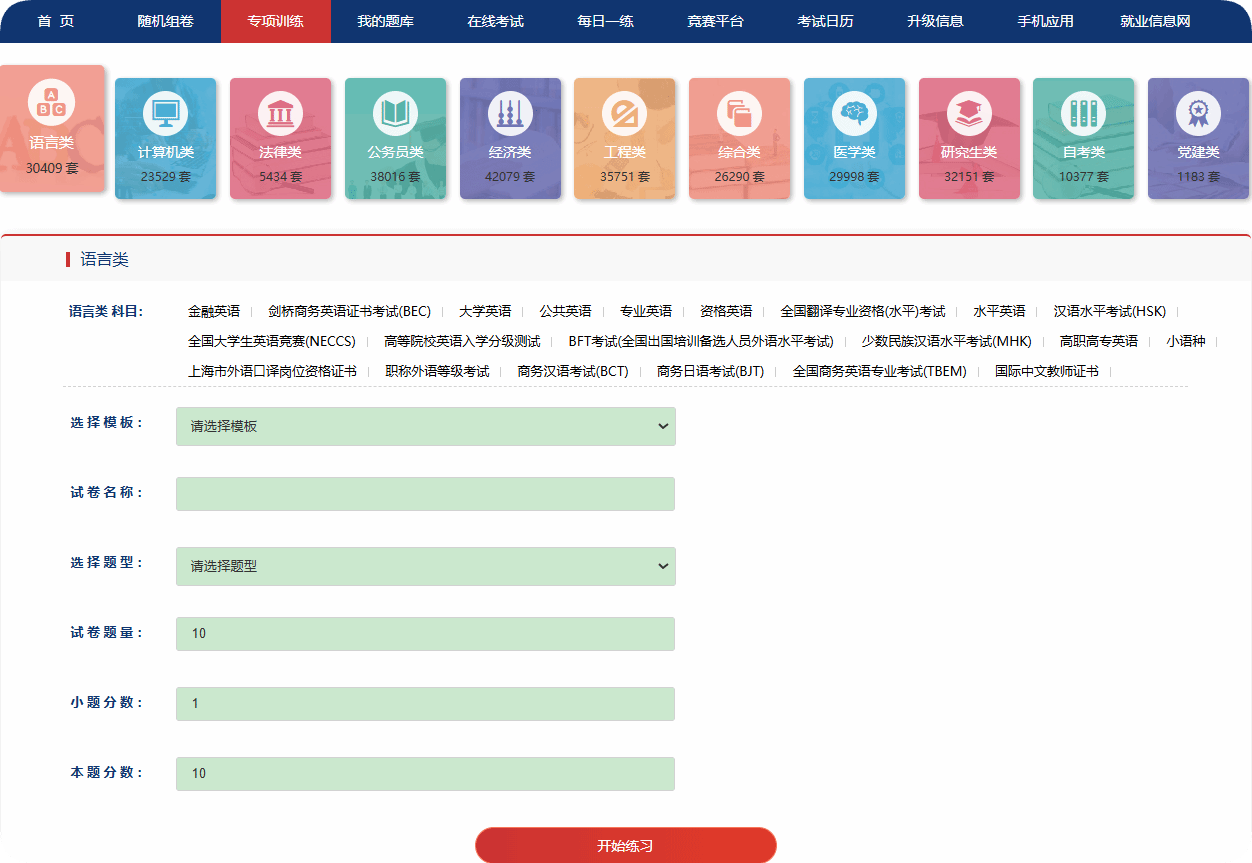Viewport: 1252px width, 863px height.
Task: Open the 在线考试 menu item
Action: 495,21
